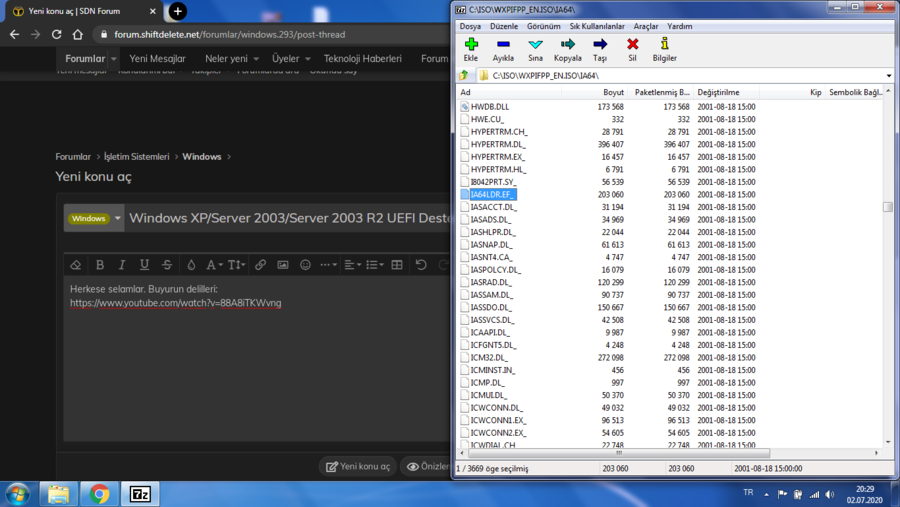This screenshot has height=507, width=900.
Task: Open the Düzenle menu in 7-Zip
Action: point(503,26)
